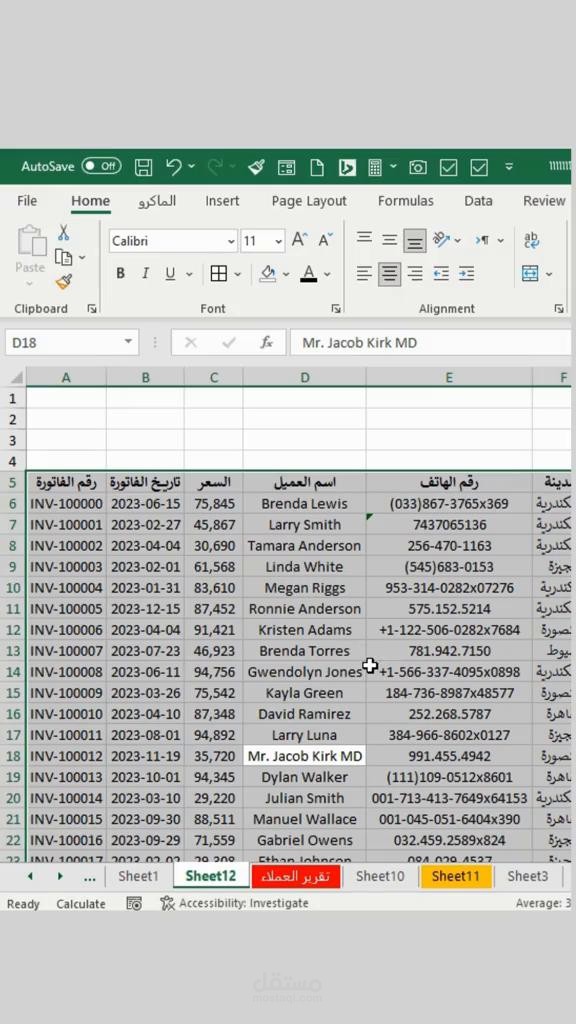576x1024 pixels.
Task: Open the red تقرير العملاء sheet tab
Action: tap(296, 876)
